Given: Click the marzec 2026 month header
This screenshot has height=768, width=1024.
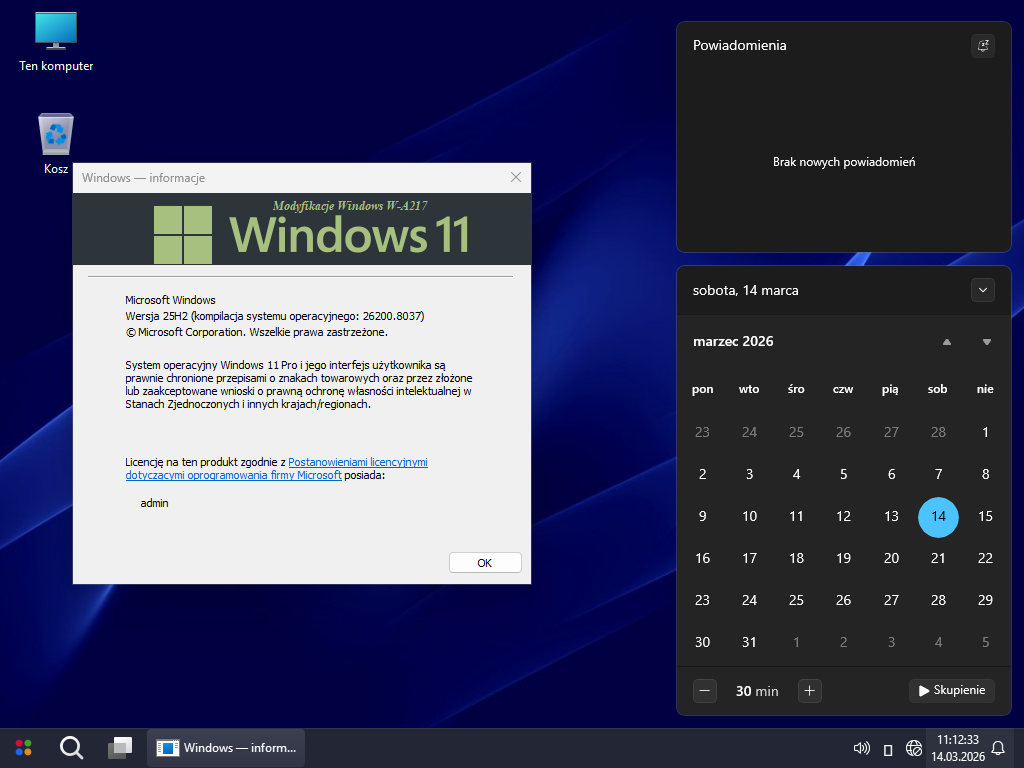Looking at the screenshot, I should click(x=733, y=342).
